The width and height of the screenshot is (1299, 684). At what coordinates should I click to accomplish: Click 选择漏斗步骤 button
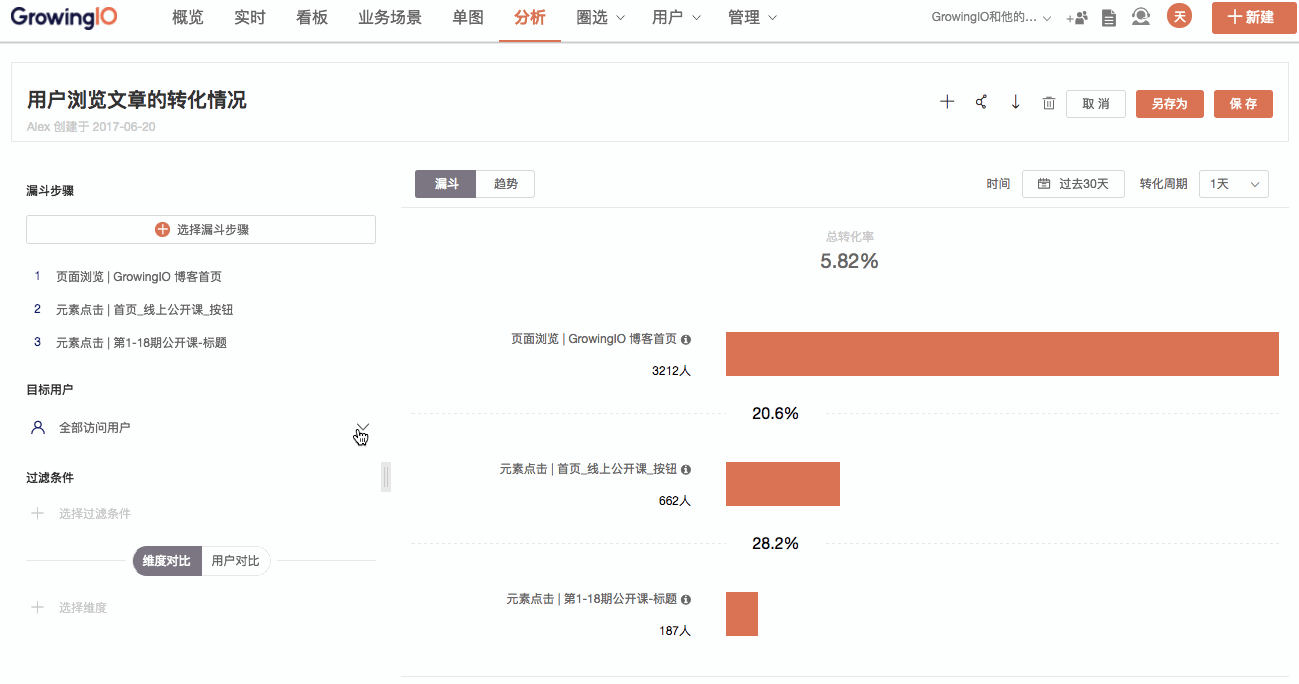[201, 229]
